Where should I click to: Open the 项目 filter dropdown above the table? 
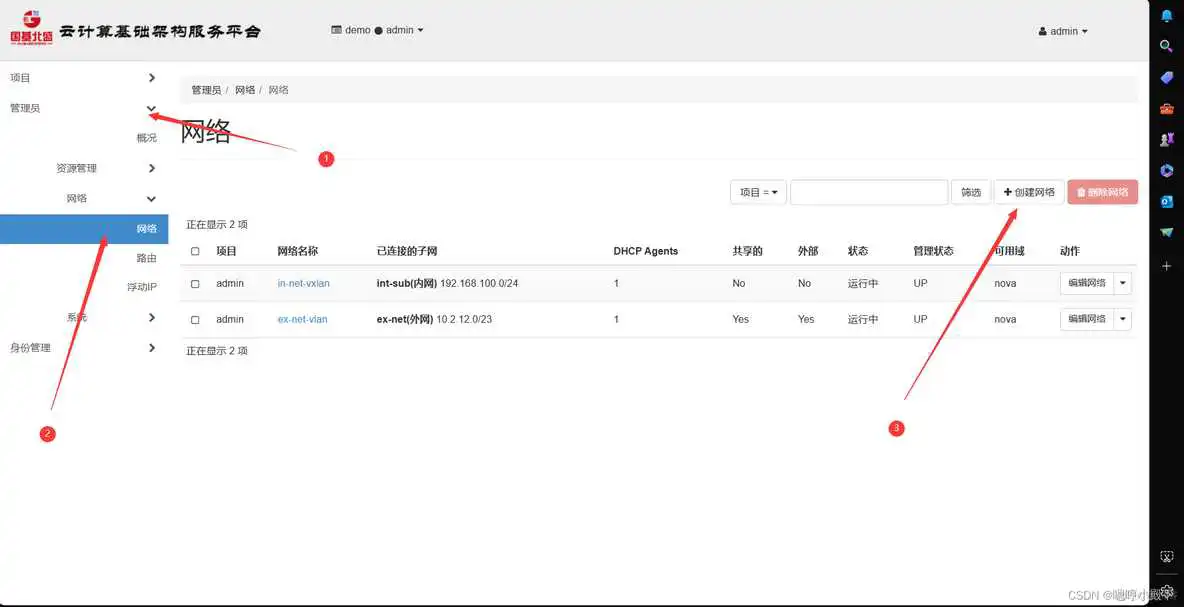click(x=757, y=191)
